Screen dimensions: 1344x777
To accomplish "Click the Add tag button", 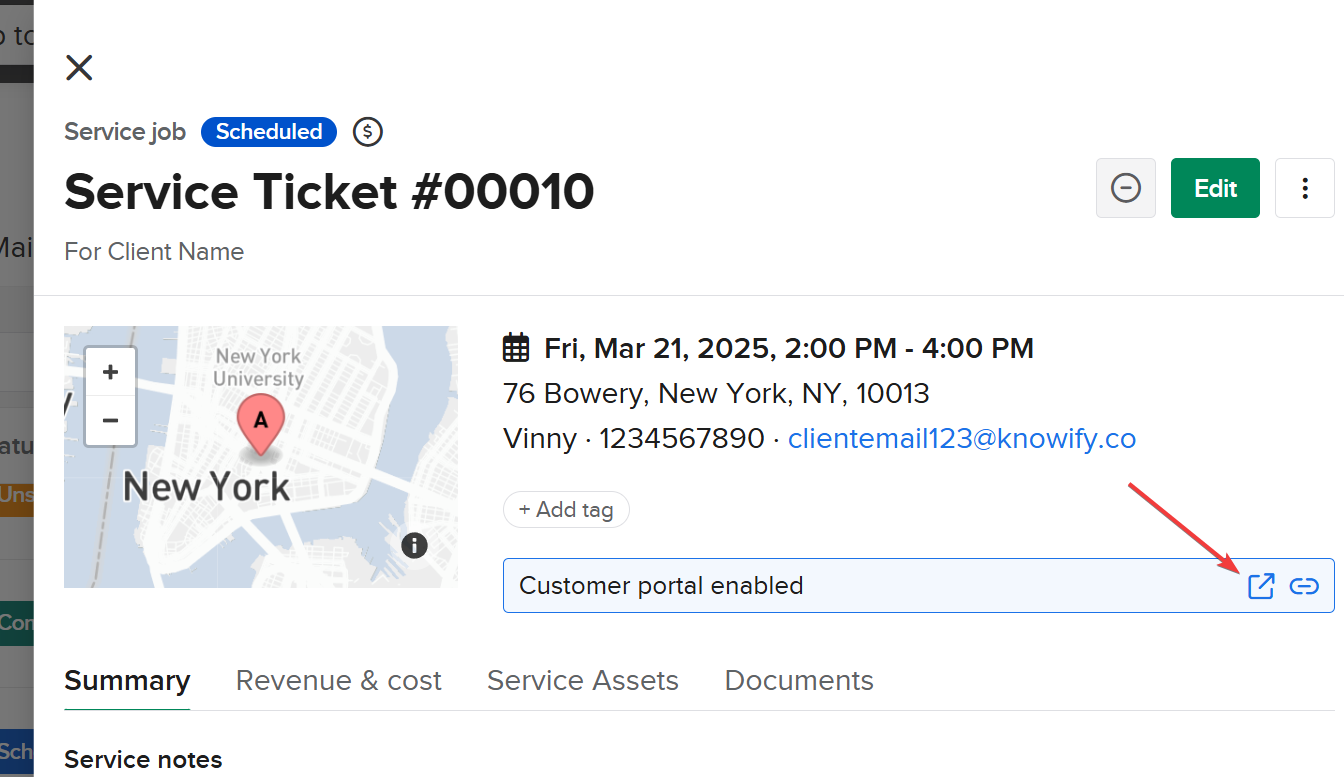I will [x=566, y=509].
